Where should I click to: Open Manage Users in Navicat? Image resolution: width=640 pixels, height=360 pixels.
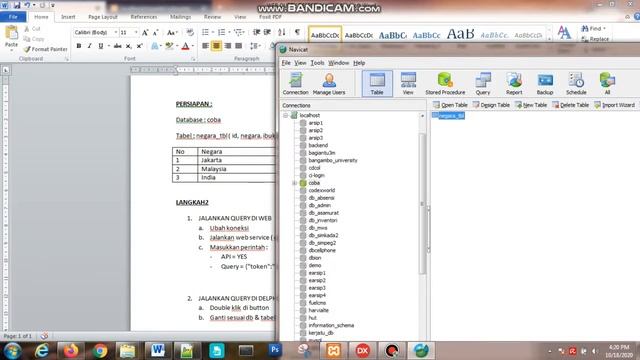[x=329, y=84]
